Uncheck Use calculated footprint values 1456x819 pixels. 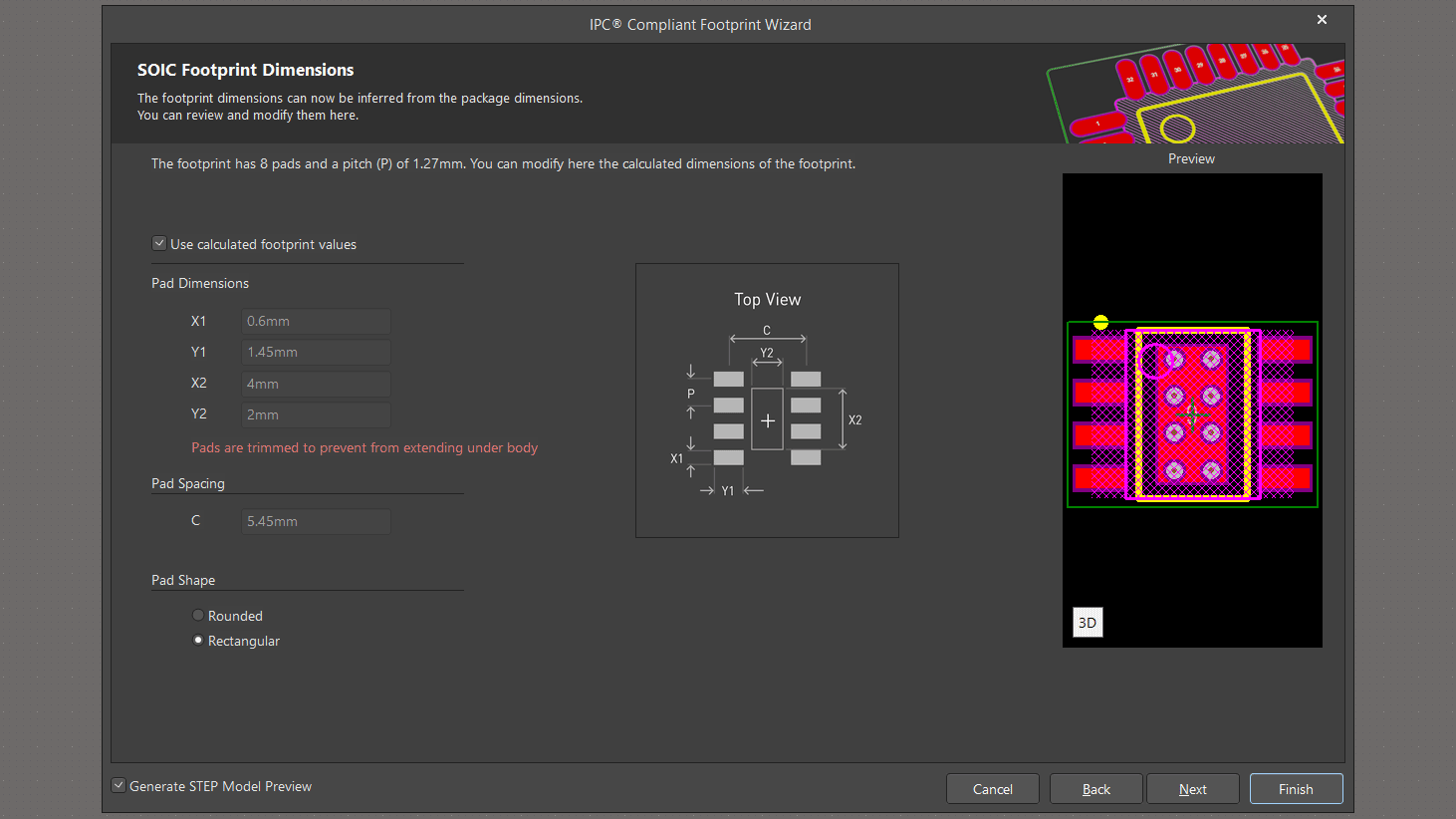pyautogui.click(x=159, y=244)
